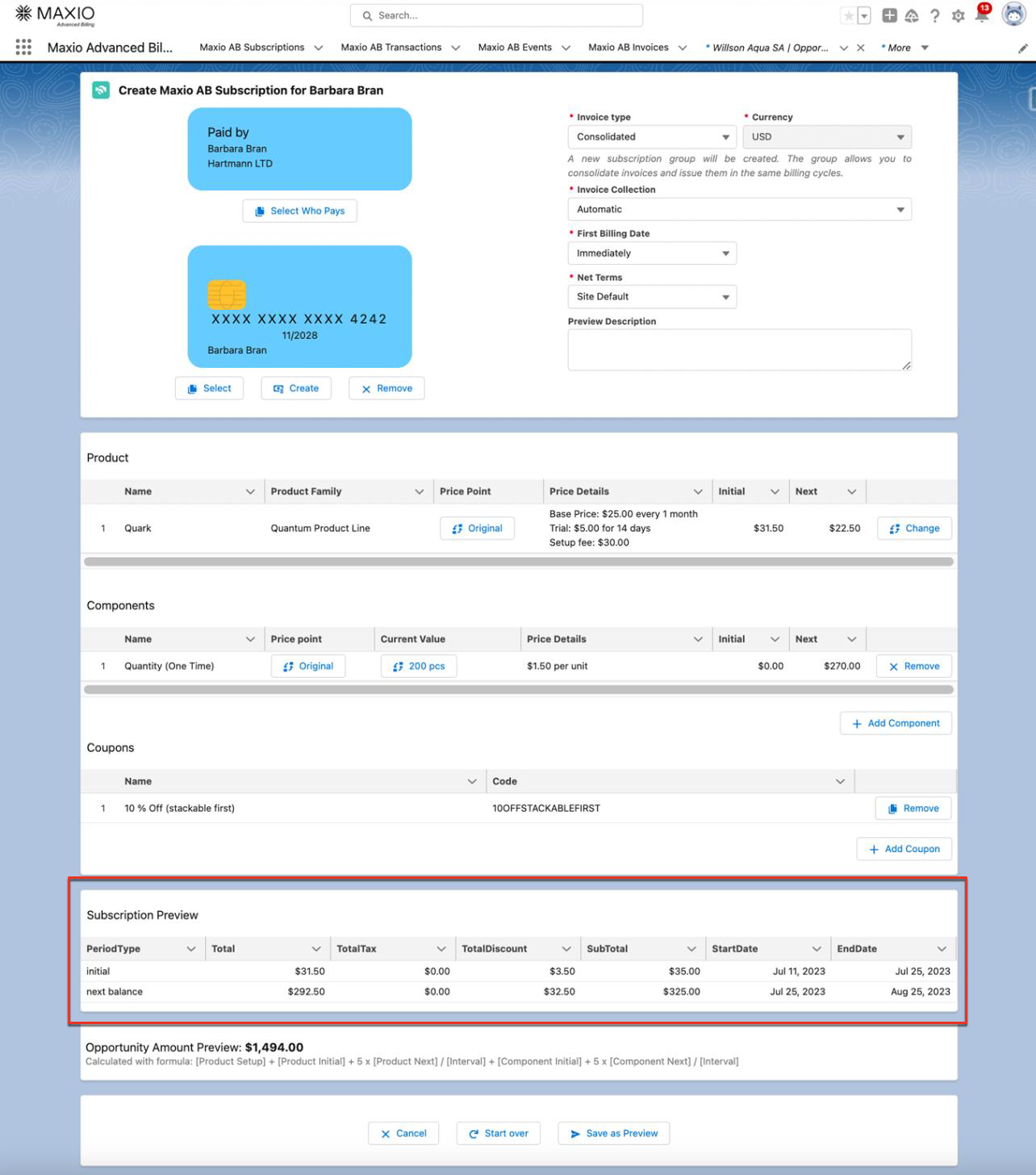
Task: Open the setup gear icon
Action: coord(958,16)
